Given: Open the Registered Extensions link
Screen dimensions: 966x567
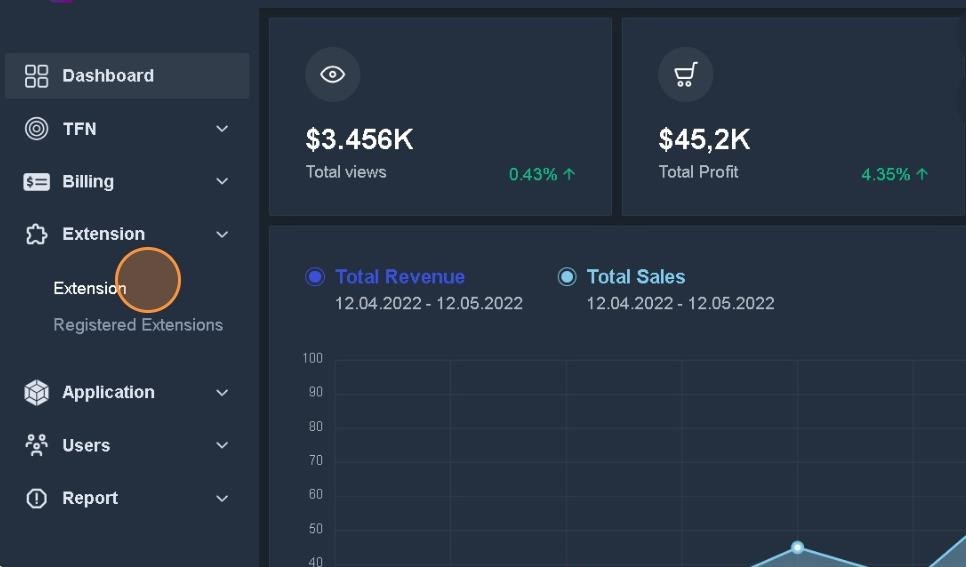Looking at the screenshot, I should [x=138, y=325].
